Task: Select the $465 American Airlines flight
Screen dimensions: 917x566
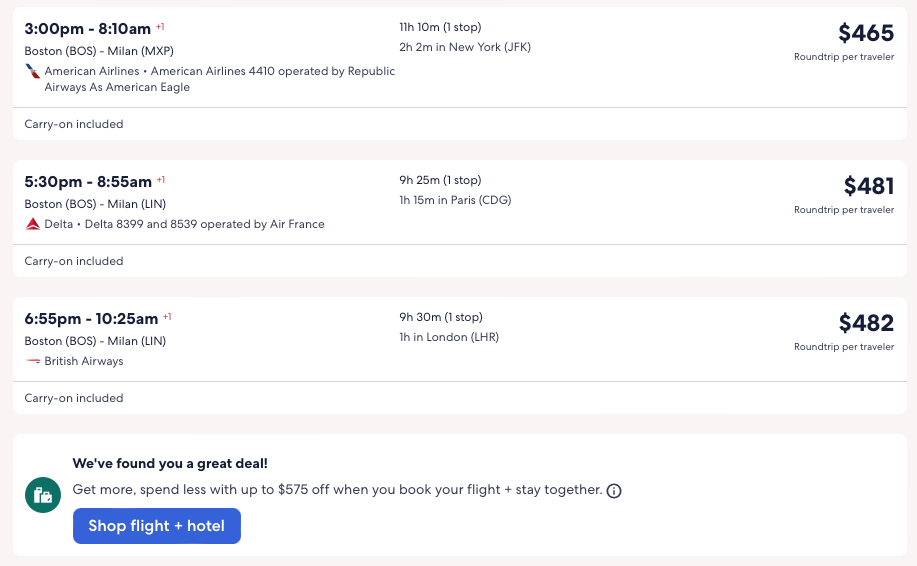Action: coord(865,34)
